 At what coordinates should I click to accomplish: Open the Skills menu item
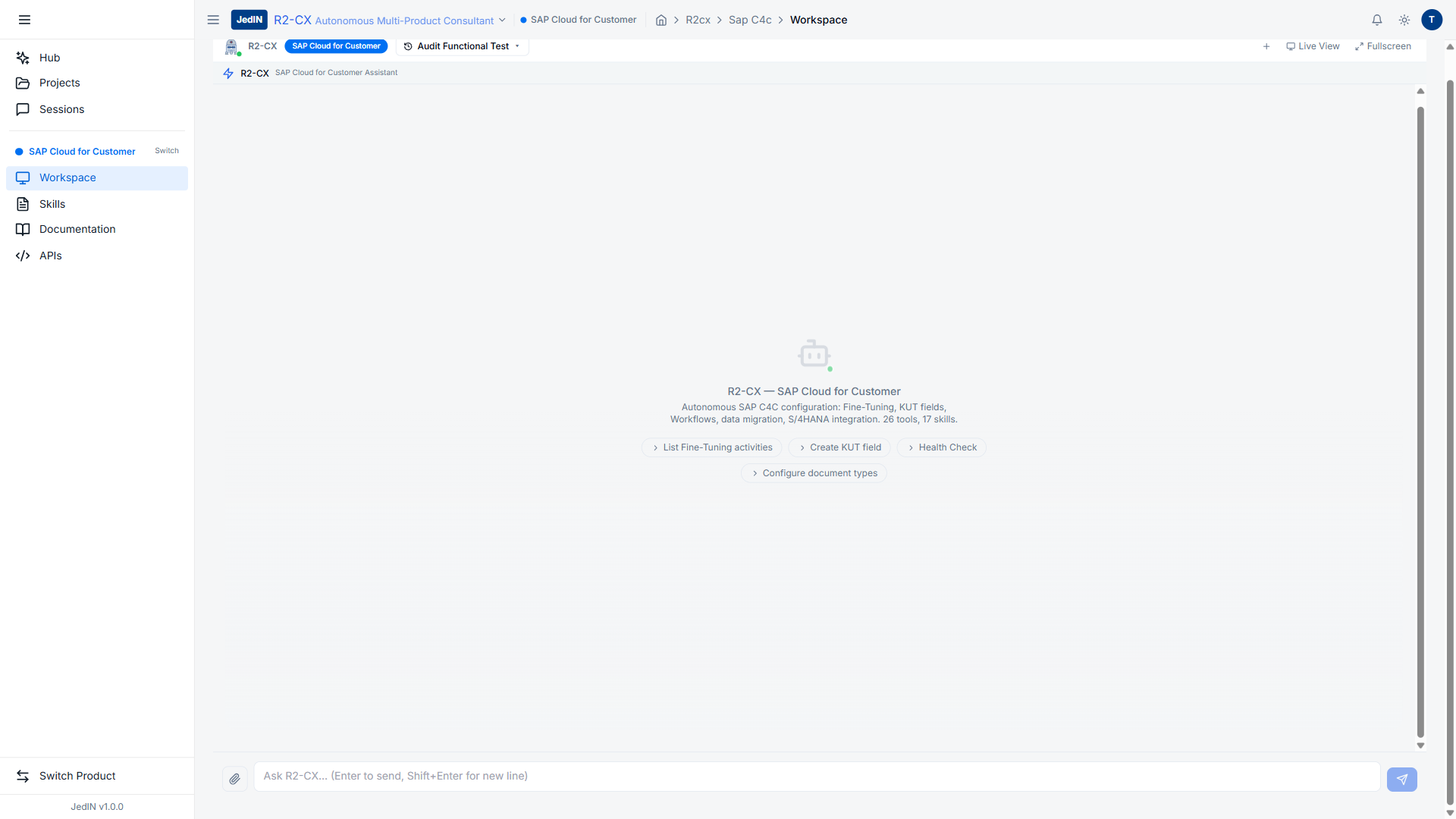point(52,204)
